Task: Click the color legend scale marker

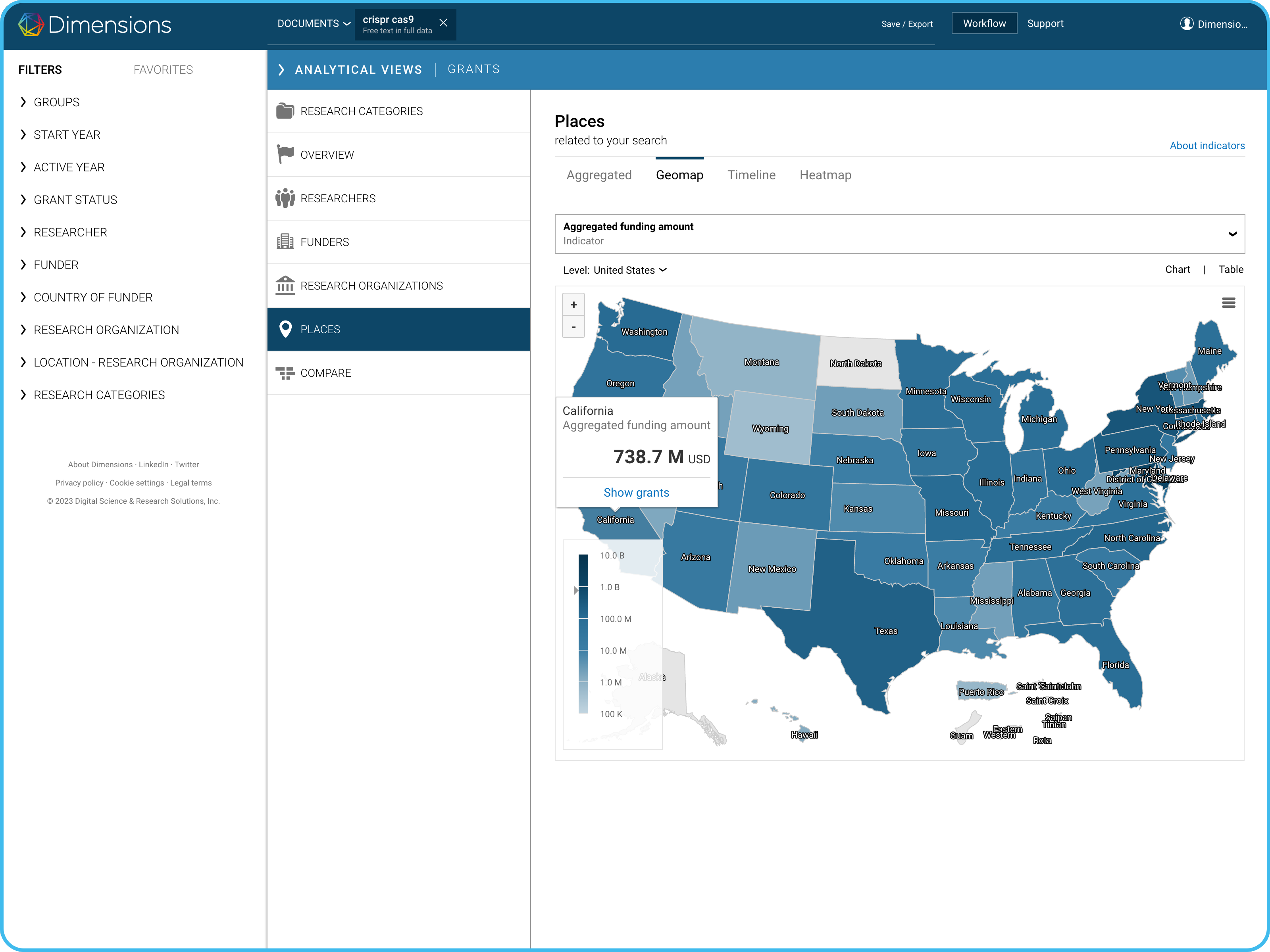Action: pyautogui.click(x=576, y=590)
